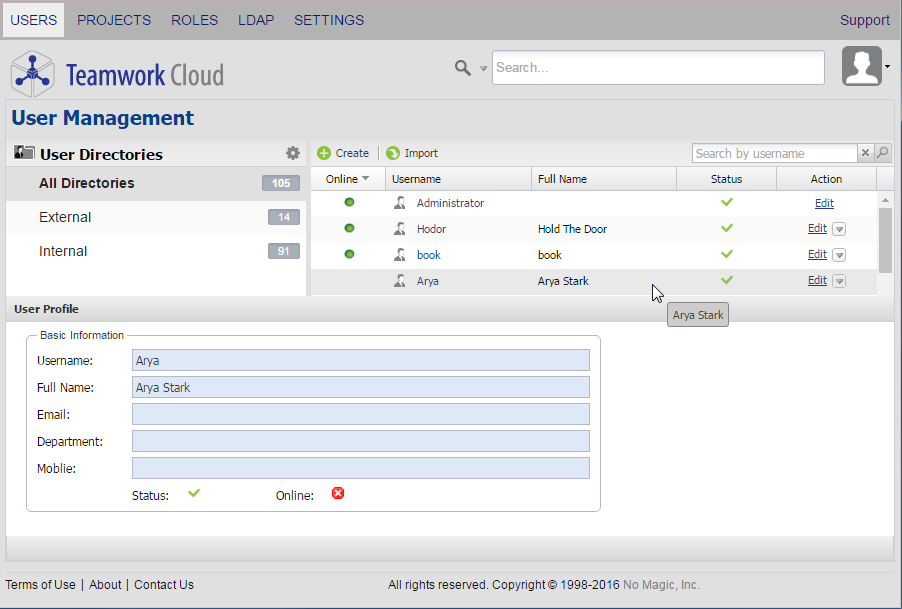Click the Create button label

pyautogui.click(x=352, y=153)
